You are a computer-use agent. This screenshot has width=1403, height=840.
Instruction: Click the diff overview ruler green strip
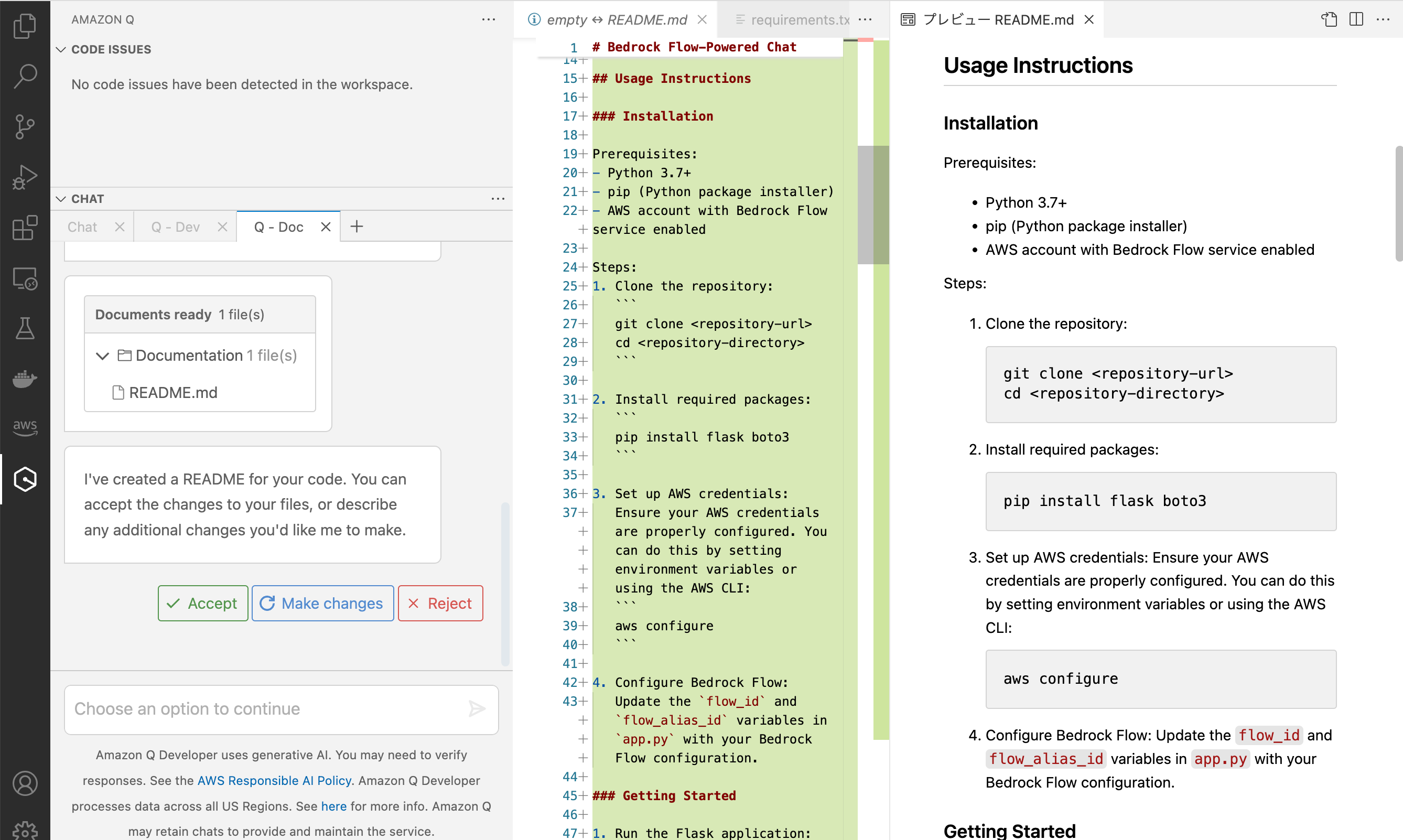coord(881,390)
